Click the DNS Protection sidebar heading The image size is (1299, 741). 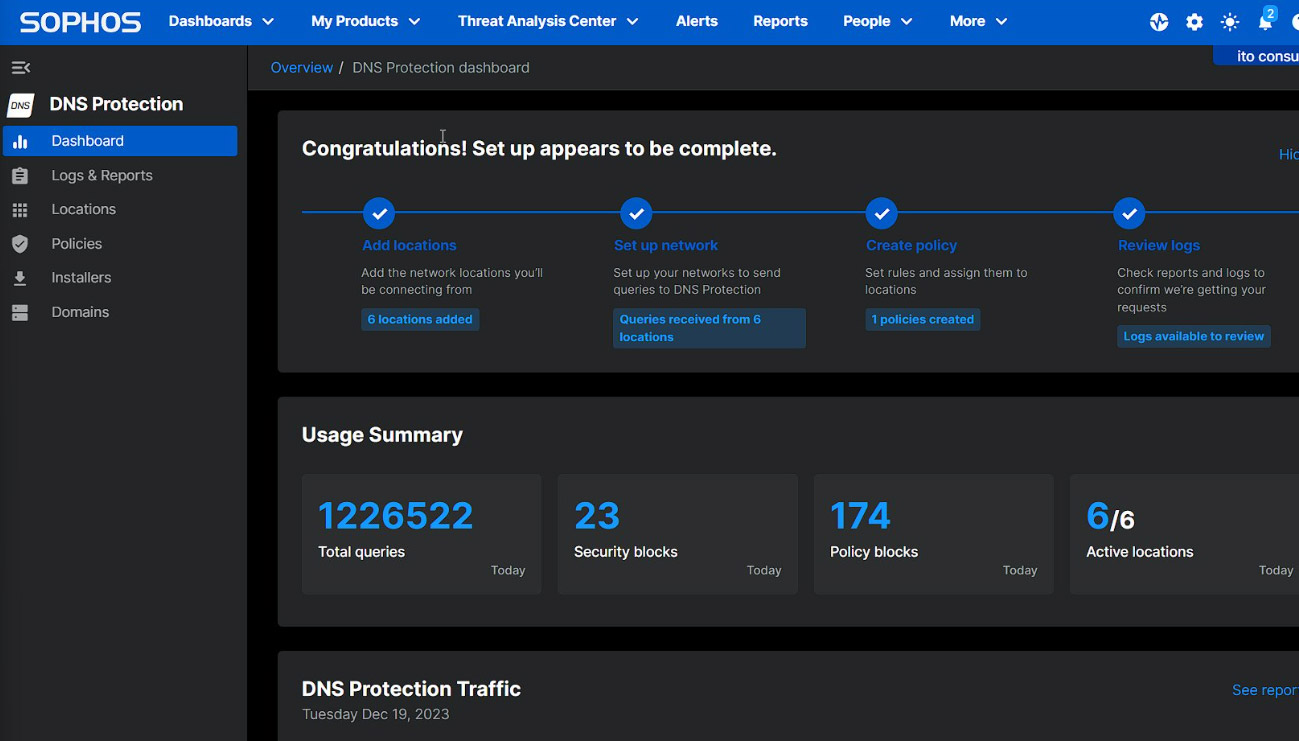(x=116, y=104)
